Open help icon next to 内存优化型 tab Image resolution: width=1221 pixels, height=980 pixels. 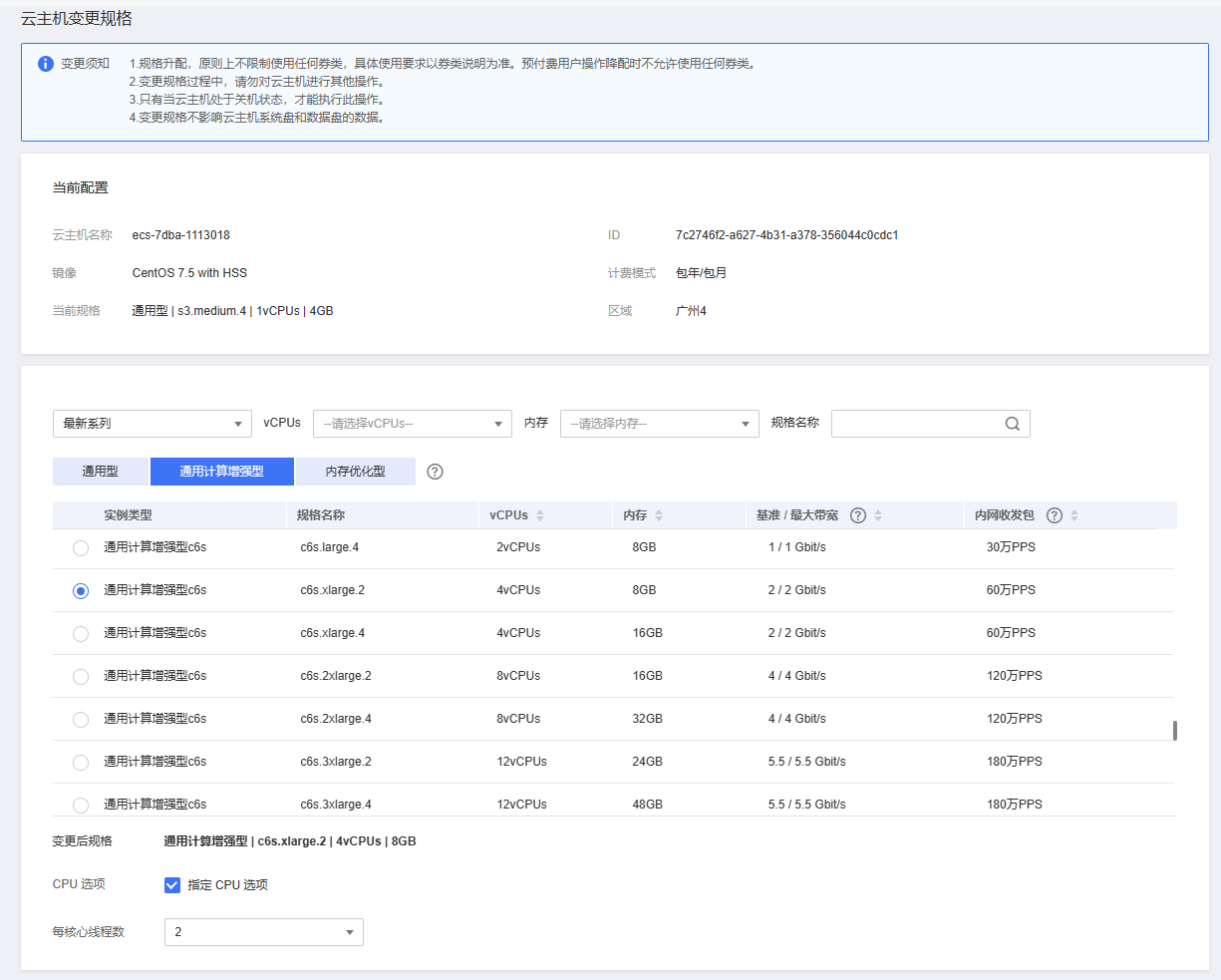[x=435, y=472]
